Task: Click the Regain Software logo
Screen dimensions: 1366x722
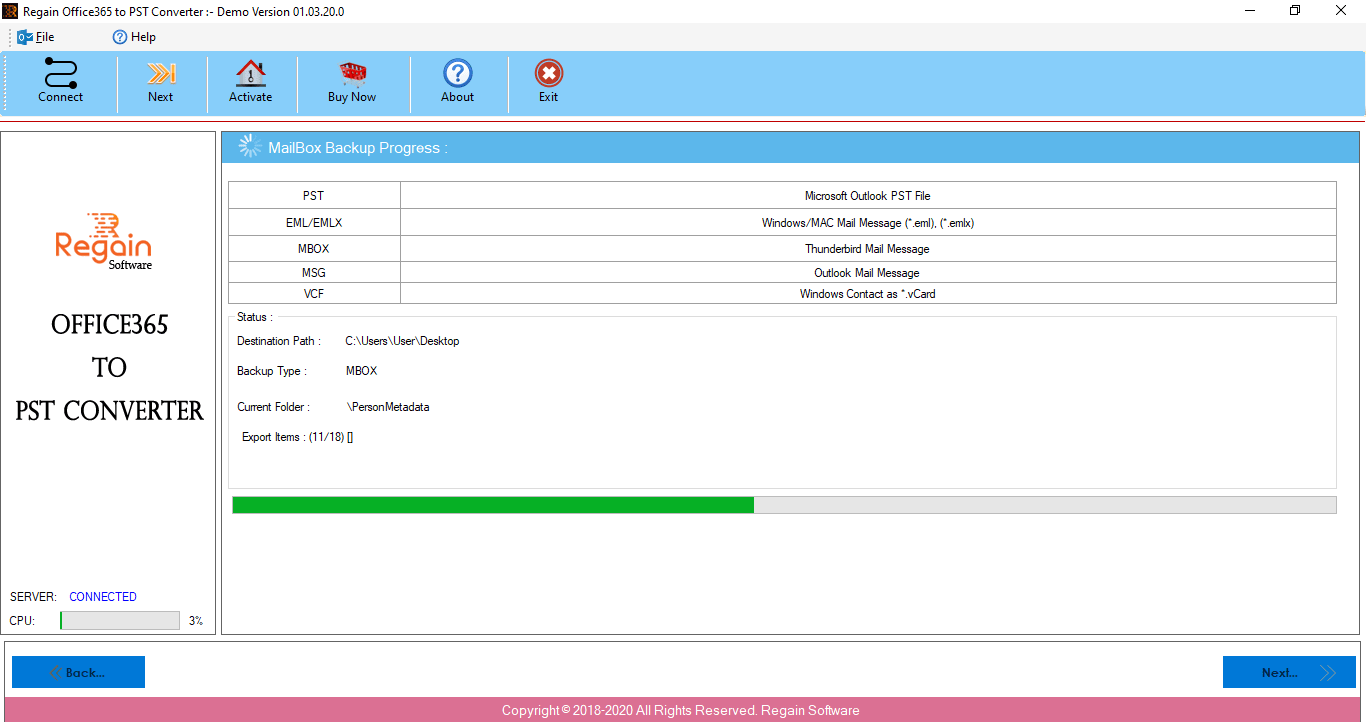Action: tap(103, 241)
